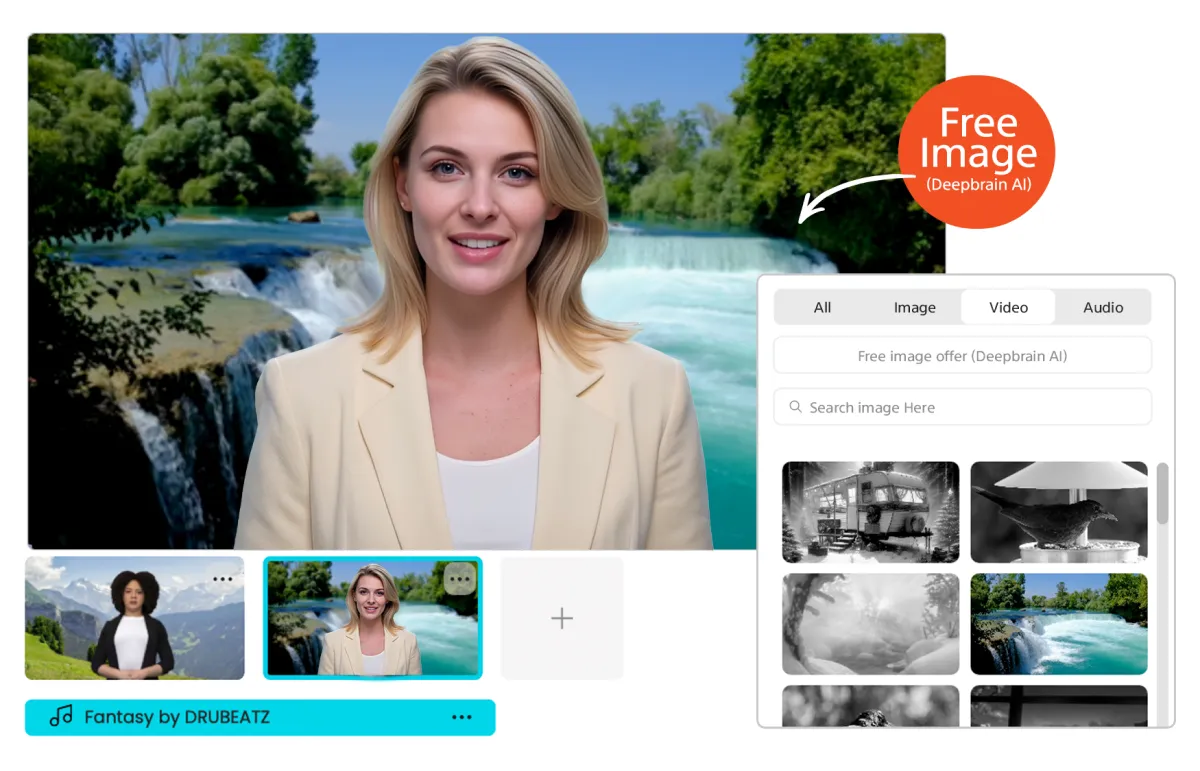Click the main video preview canvas
Image resolution: width=1200 pixels, height=771 pixels.
486,291
